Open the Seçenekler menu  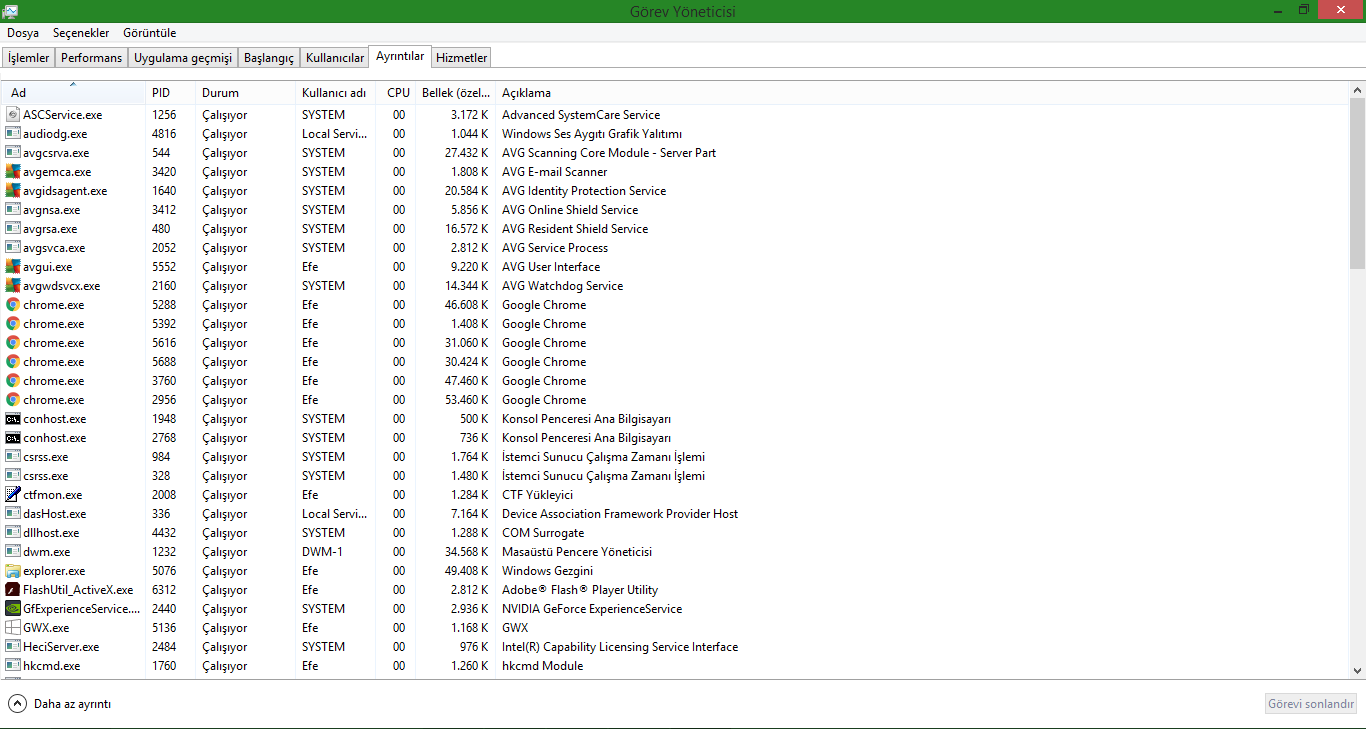coord(81,33)
